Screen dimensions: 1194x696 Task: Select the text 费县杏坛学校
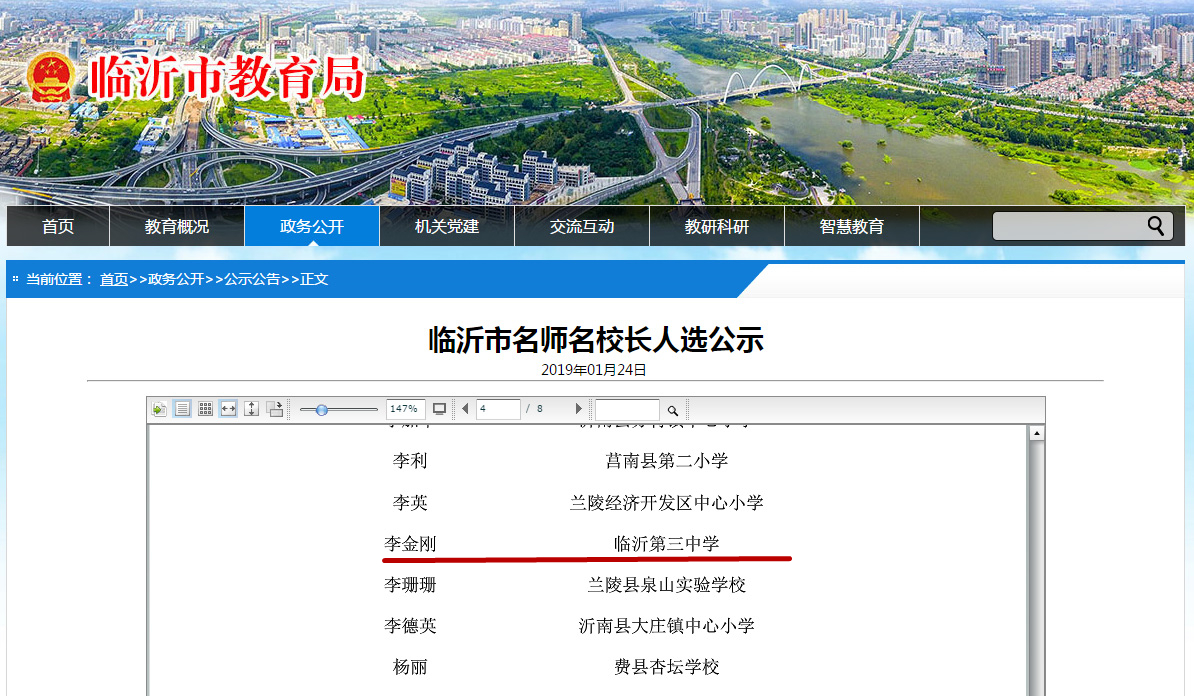666,667
